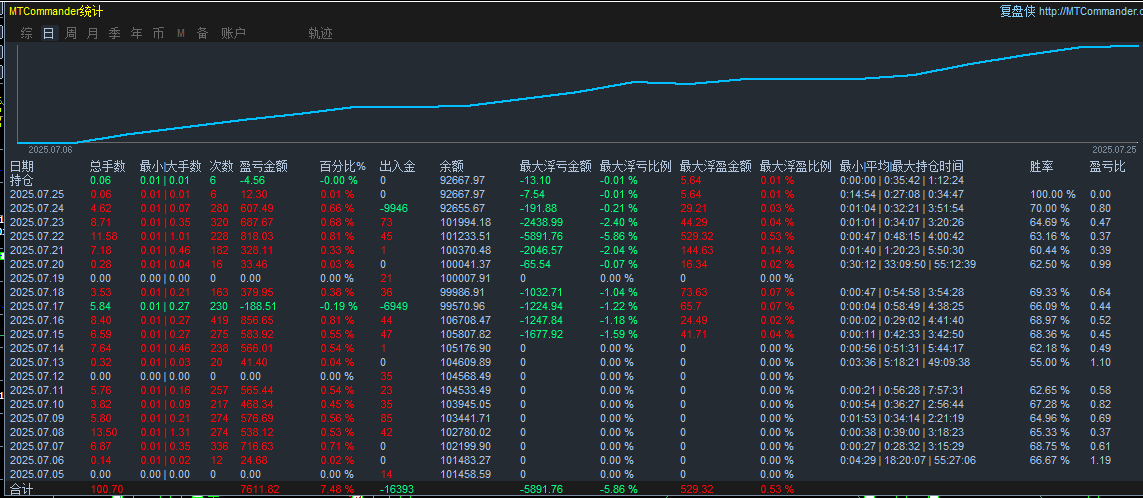Click the 复盘侠 label beside the link
The height and width of the screenshot is (498, 1143).
[x=1018, y=12]
